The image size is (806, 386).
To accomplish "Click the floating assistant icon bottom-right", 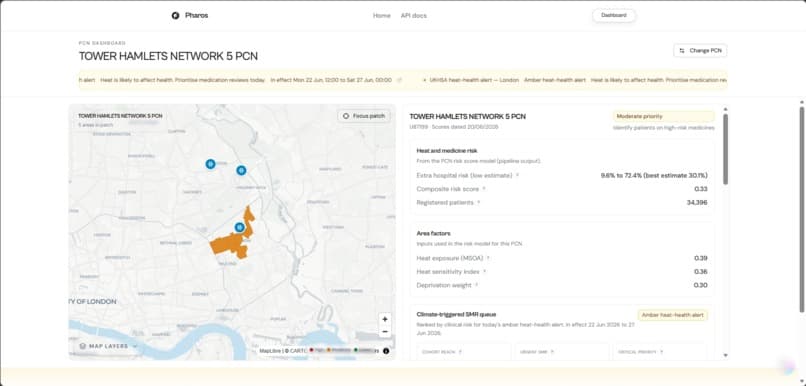I will (x=786, y=367).
